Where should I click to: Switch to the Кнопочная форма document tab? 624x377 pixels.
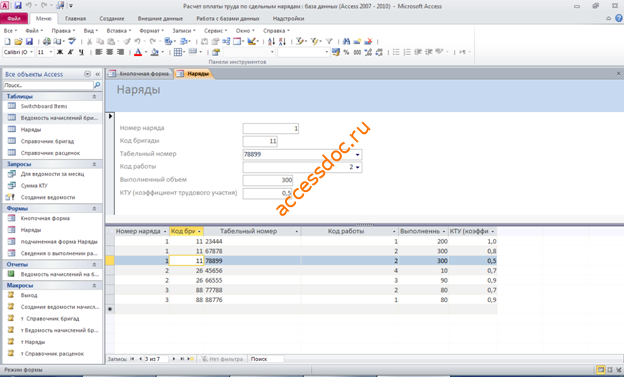pos(140,74)
